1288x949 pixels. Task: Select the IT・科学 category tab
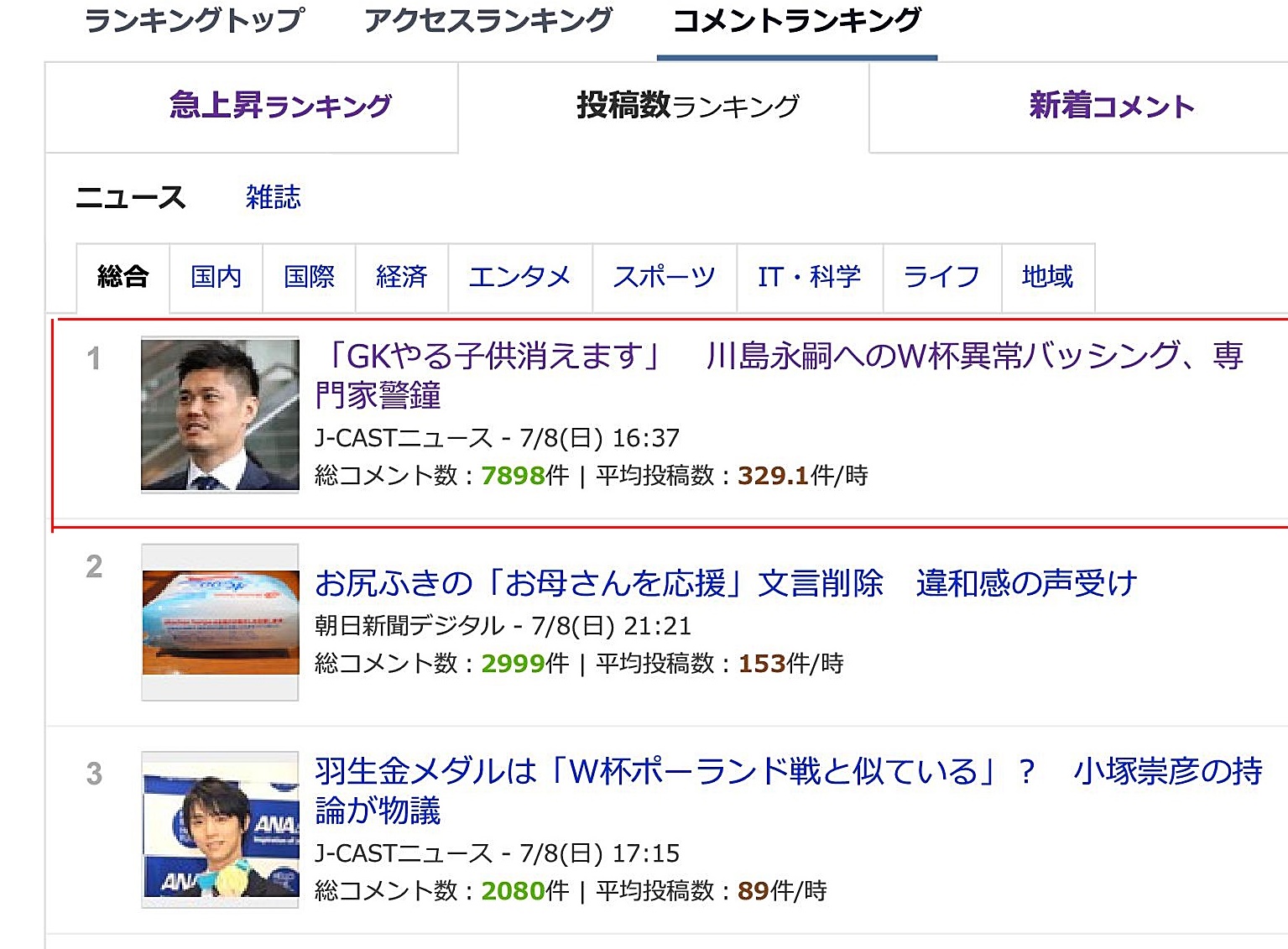809,277
